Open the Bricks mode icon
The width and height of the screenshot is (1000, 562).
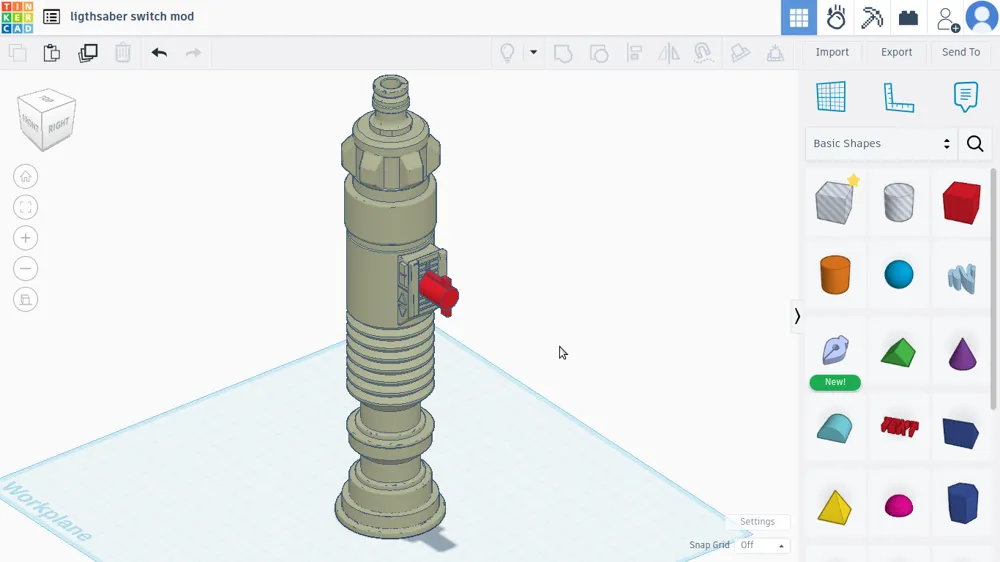[x=908, y=17]
